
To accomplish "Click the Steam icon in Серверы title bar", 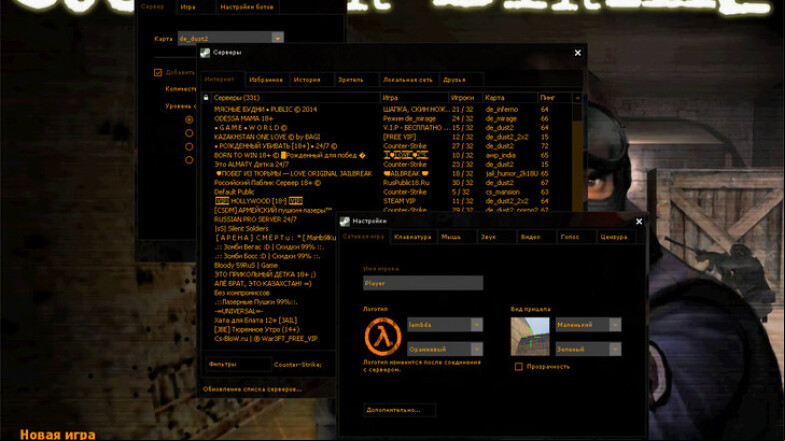I will click(205, 53).
